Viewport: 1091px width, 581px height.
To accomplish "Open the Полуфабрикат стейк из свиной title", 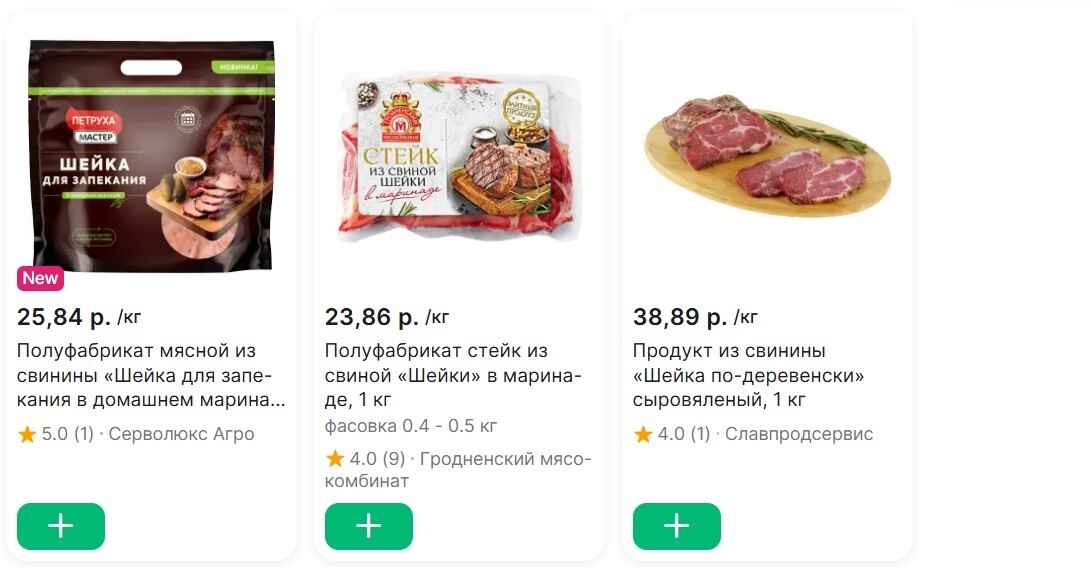I will (x=453, y=376).
